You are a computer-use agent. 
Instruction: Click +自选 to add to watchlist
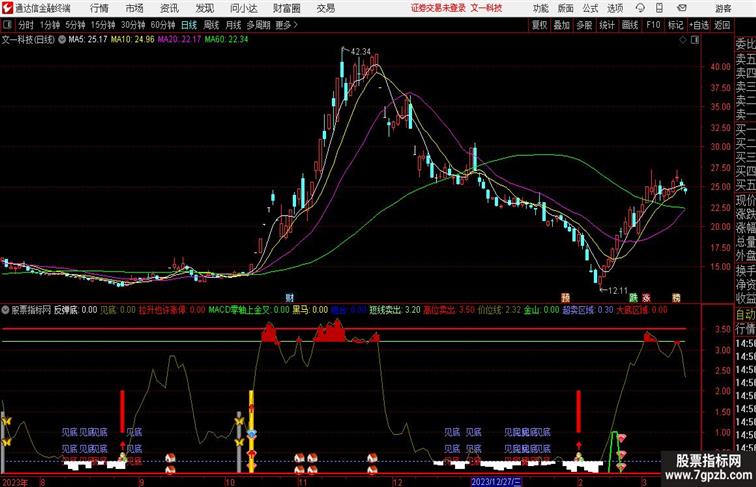coord(699,25)
